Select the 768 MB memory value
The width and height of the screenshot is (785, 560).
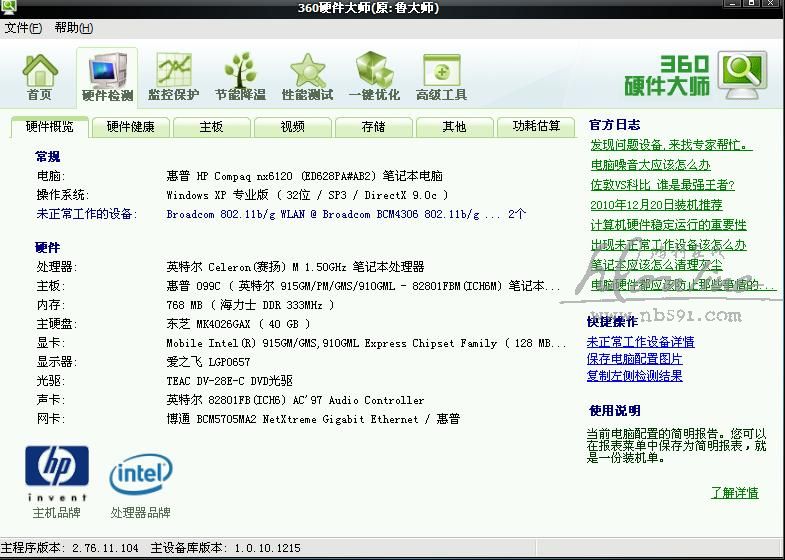250,305
